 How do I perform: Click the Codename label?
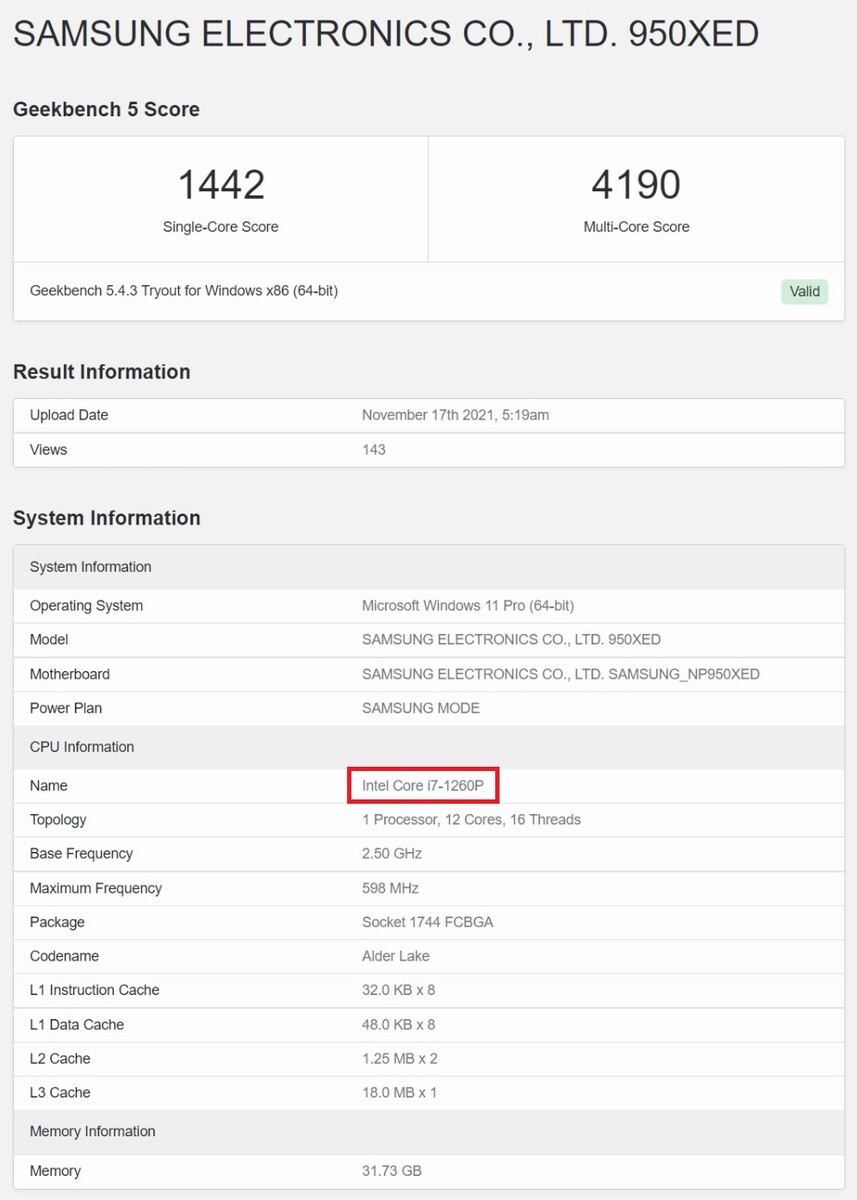tap(64, 956)
